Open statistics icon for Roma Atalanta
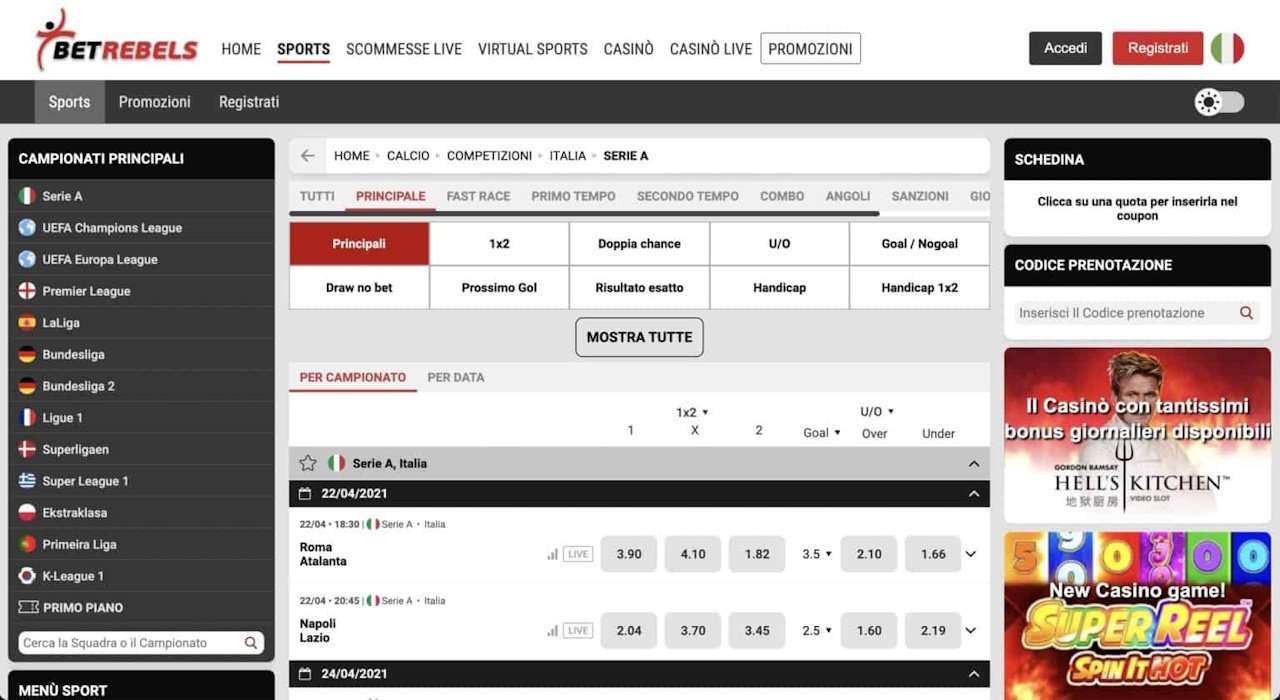Viewport: 1280px width, 700px height. click(x=552, y=554)
